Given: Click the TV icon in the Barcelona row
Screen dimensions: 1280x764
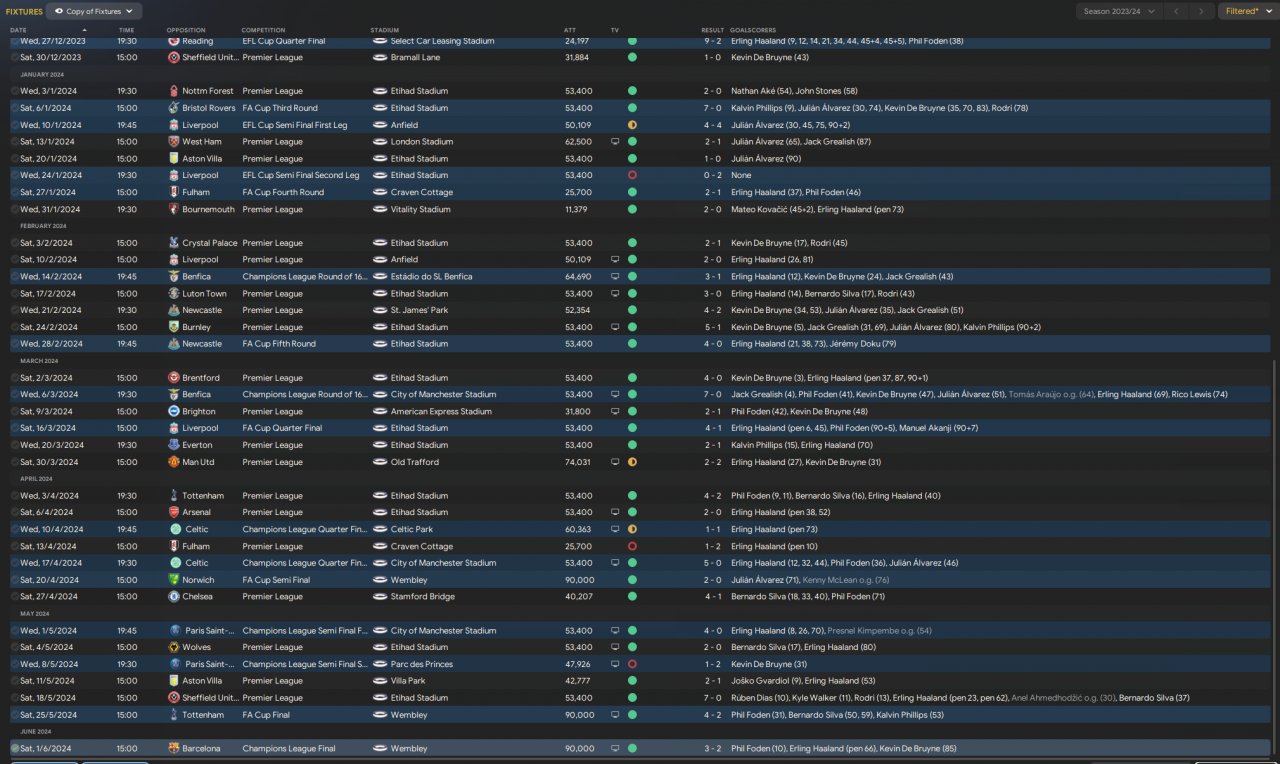Looking at the screenshot, I should click(x=615, y=748).
